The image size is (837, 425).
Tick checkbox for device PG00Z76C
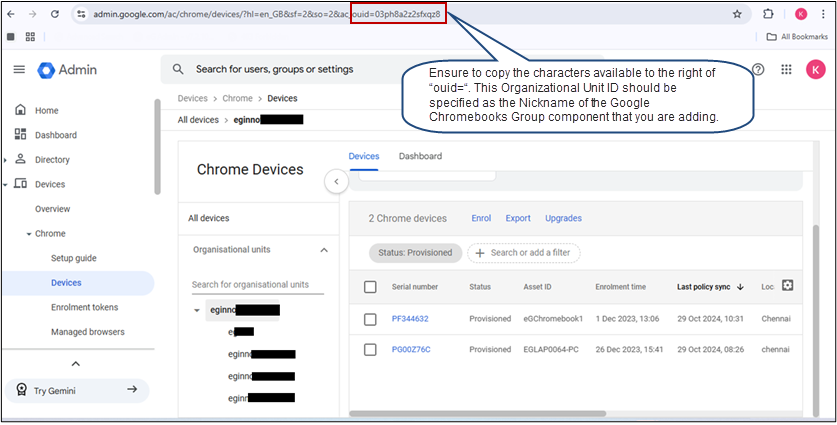pyautogui.click(x=370, y=350)
